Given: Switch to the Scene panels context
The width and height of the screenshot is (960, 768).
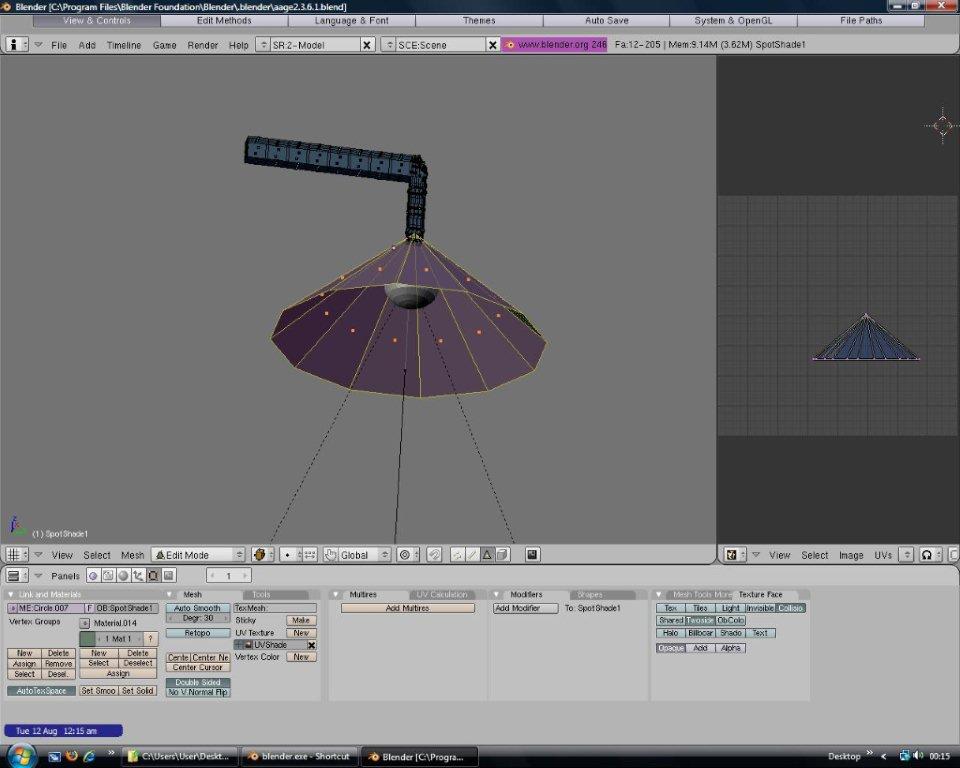Looking at the screenshot, I should [168, 576].
